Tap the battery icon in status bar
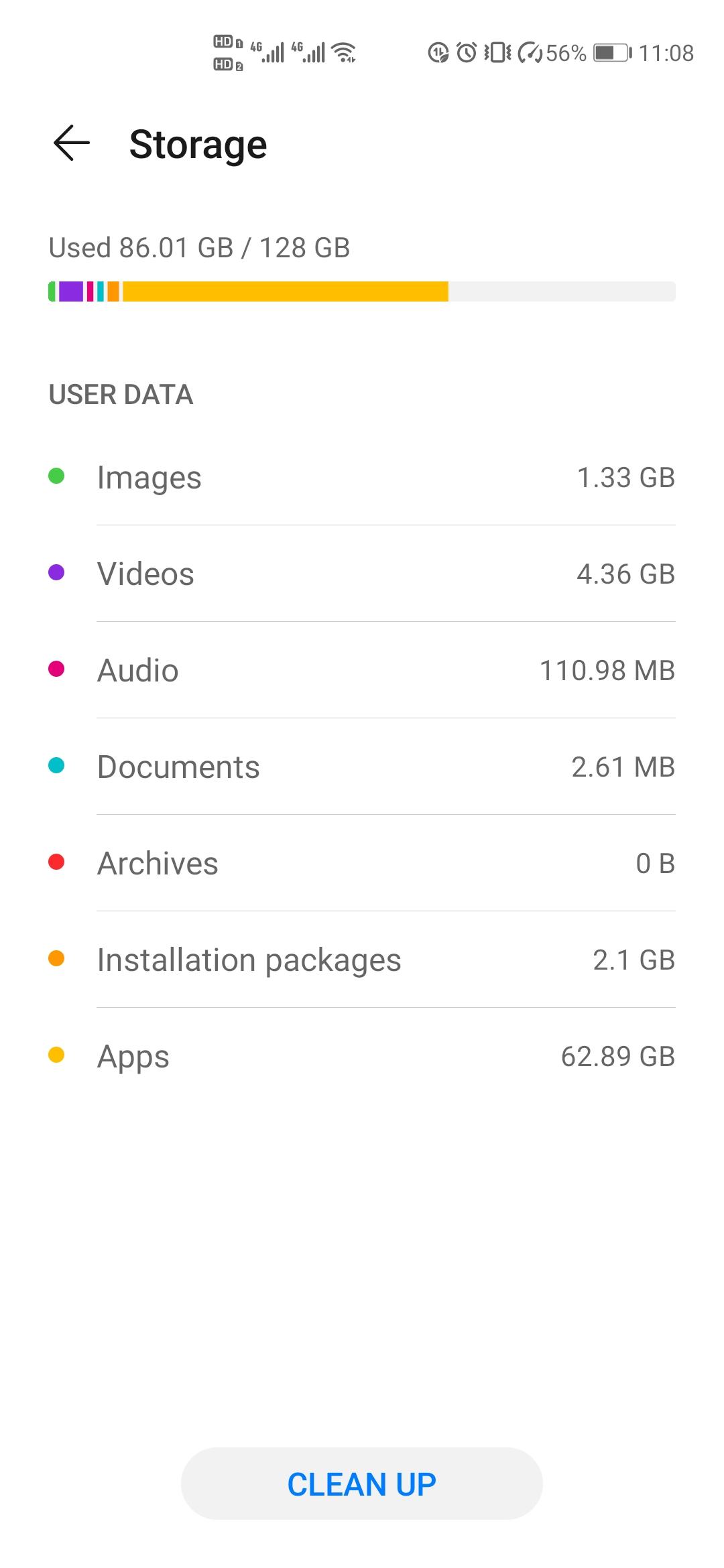This screenshot has height=1568, width=724. 612,52
